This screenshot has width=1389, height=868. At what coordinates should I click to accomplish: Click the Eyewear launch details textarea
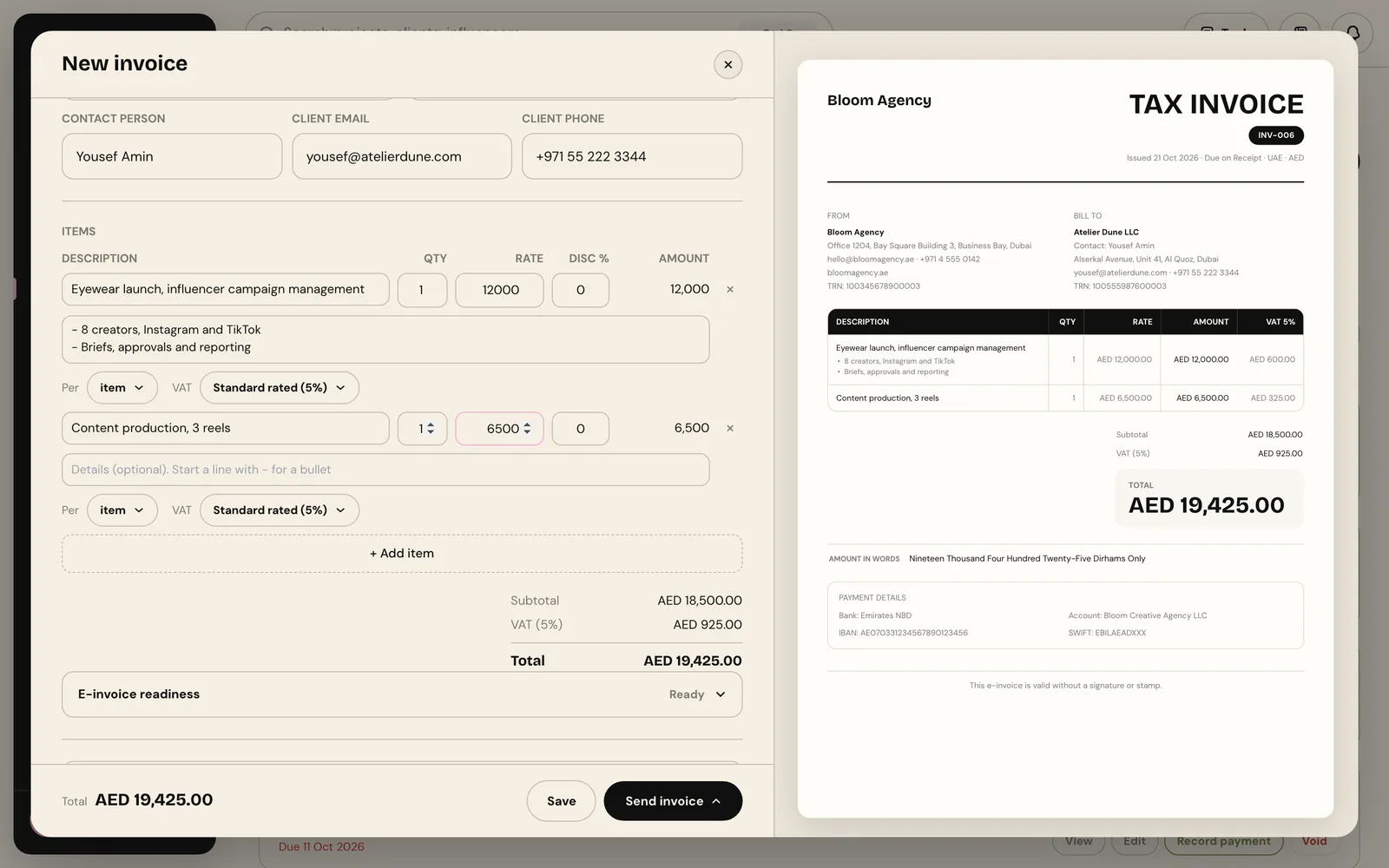tap(385, 339)
